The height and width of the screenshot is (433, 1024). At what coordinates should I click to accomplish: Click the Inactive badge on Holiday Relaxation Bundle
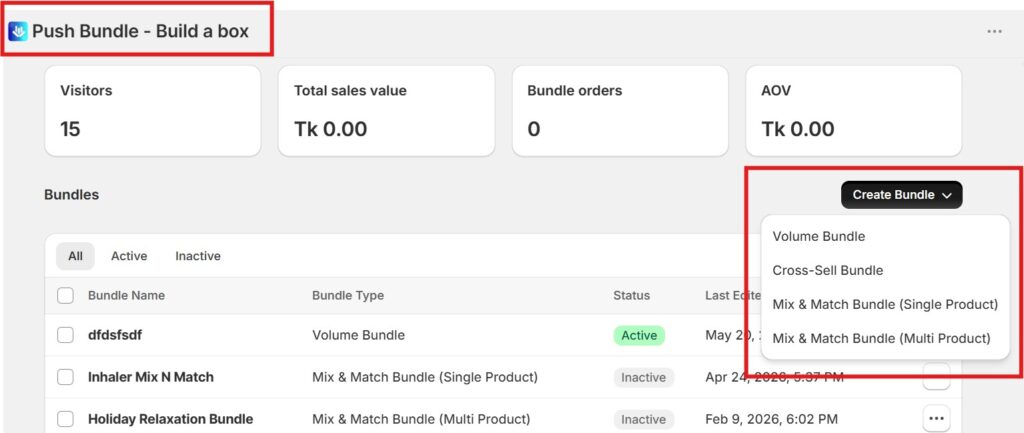tap(643, 419)
